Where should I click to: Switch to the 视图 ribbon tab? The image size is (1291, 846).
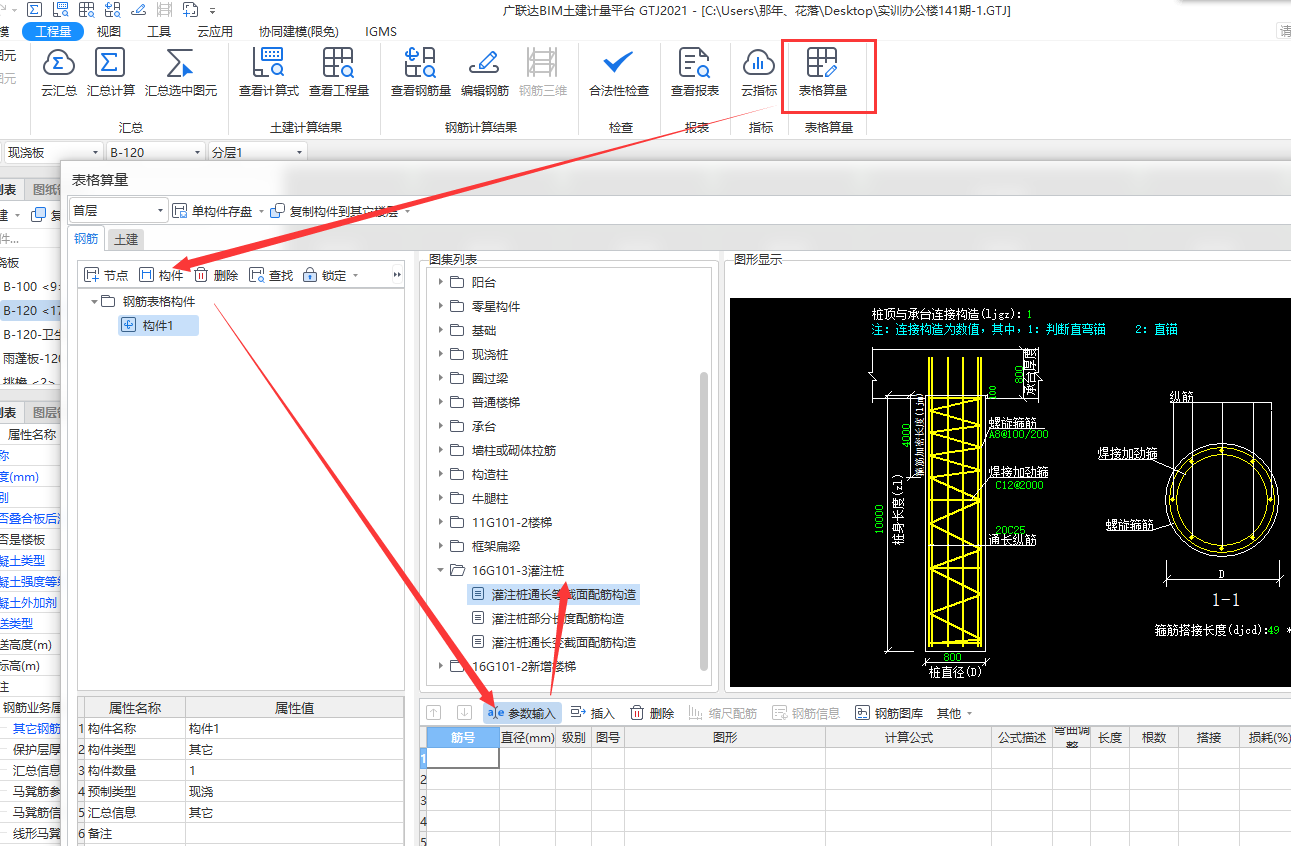pos(109,31)
